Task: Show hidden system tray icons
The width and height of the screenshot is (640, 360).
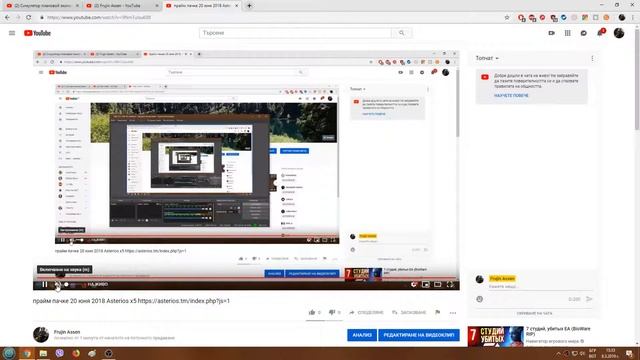Action: pyautogui.click(x=558, y=353)
